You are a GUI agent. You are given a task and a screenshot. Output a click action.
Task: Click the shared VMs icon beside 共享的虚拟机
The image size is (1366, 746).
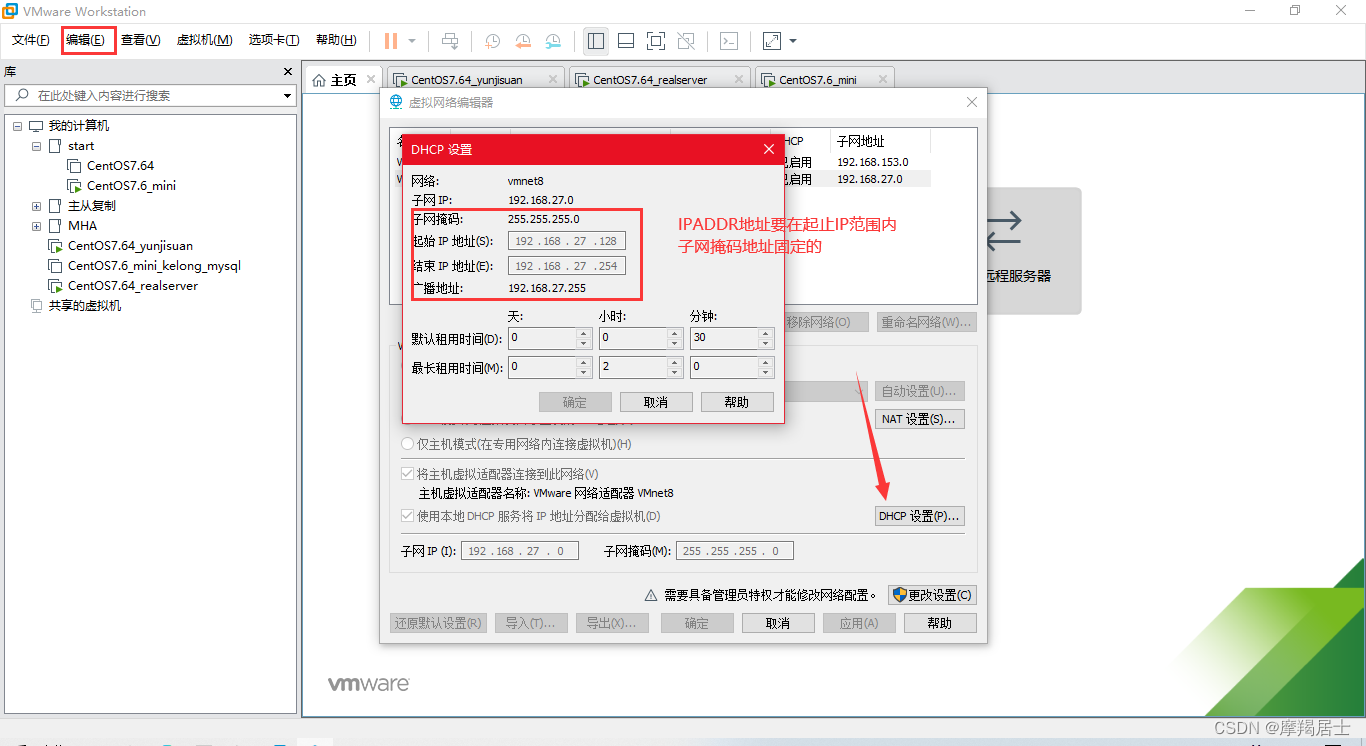pos(37,306)
